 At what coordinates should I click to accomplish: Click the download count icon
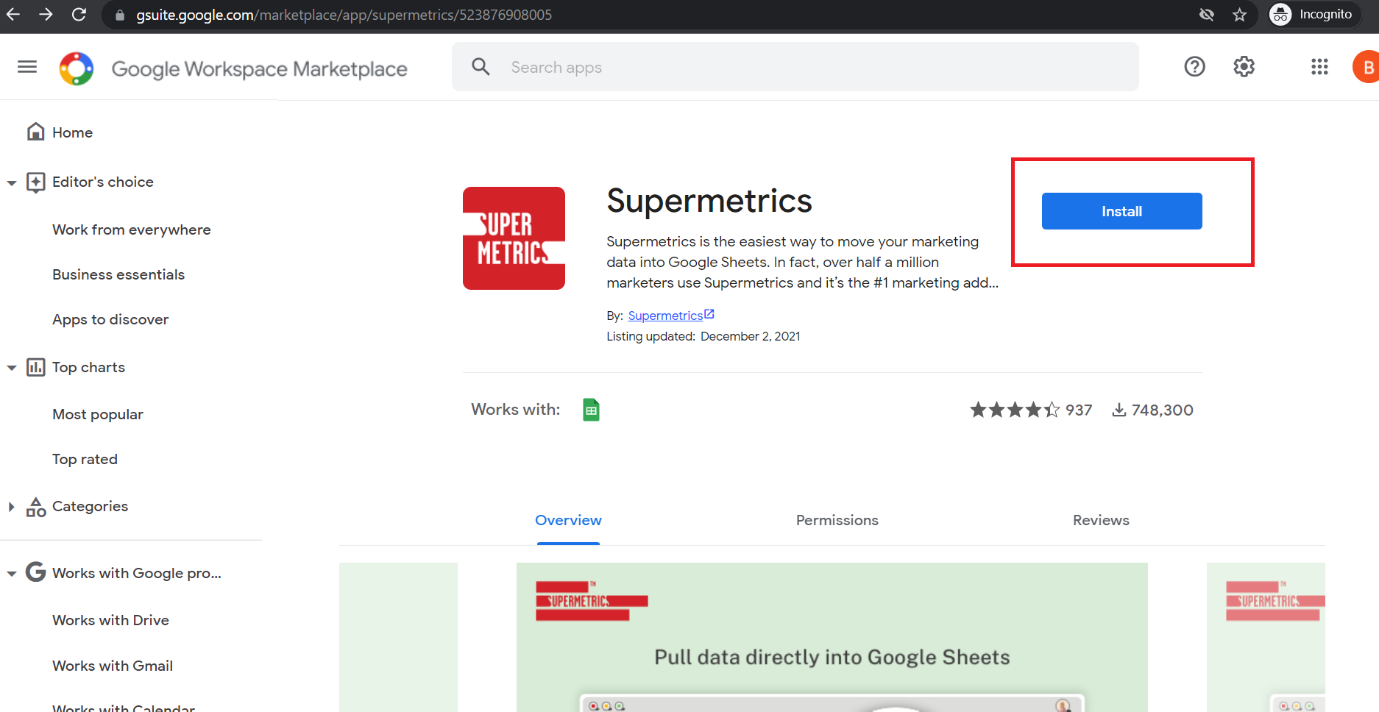tap(1119, 410)
